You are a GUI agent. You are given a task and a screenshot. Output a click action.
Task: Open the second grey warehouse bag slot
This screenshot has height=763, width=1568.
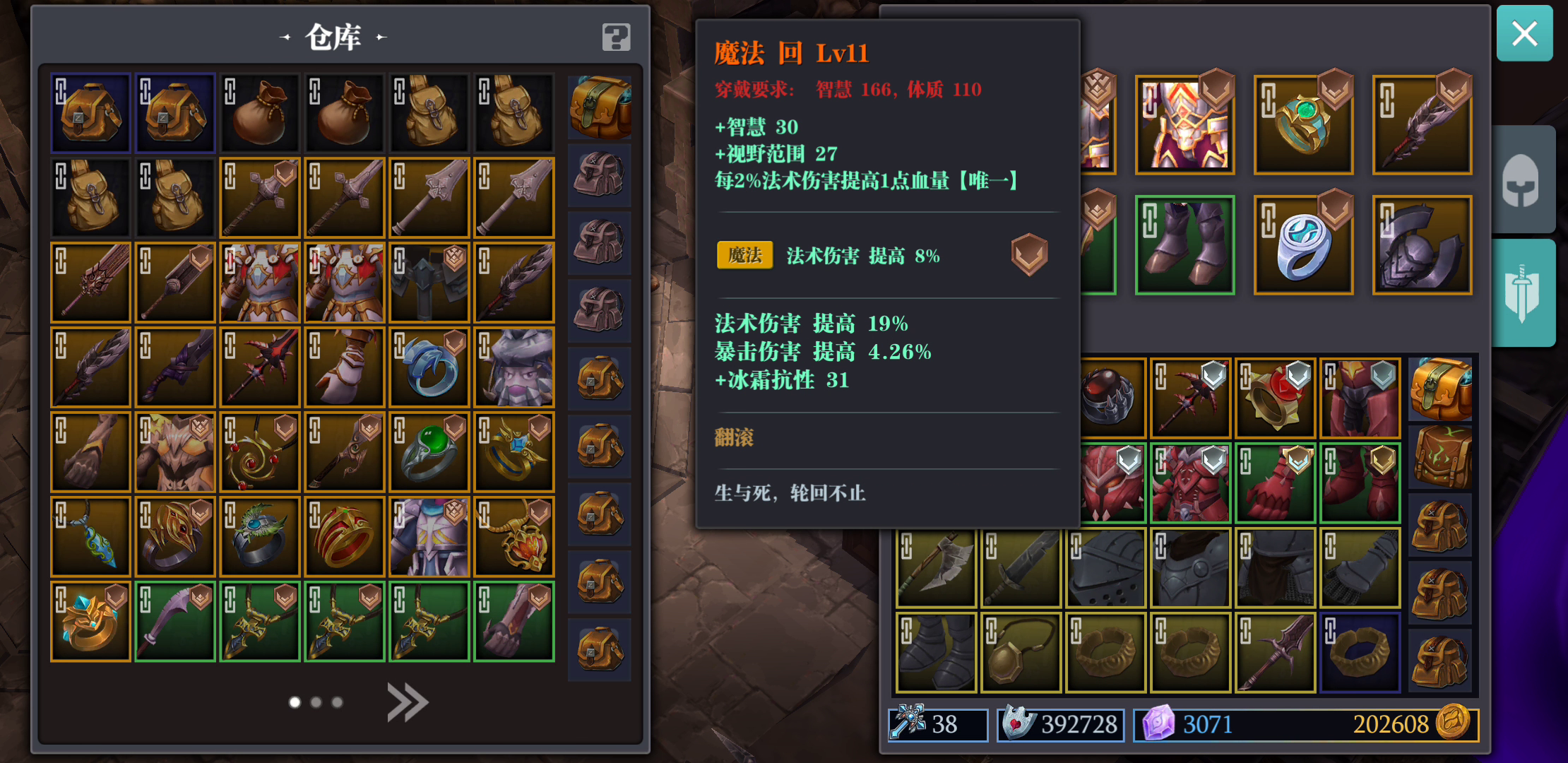pyautogui.click(x=600, y=242)
